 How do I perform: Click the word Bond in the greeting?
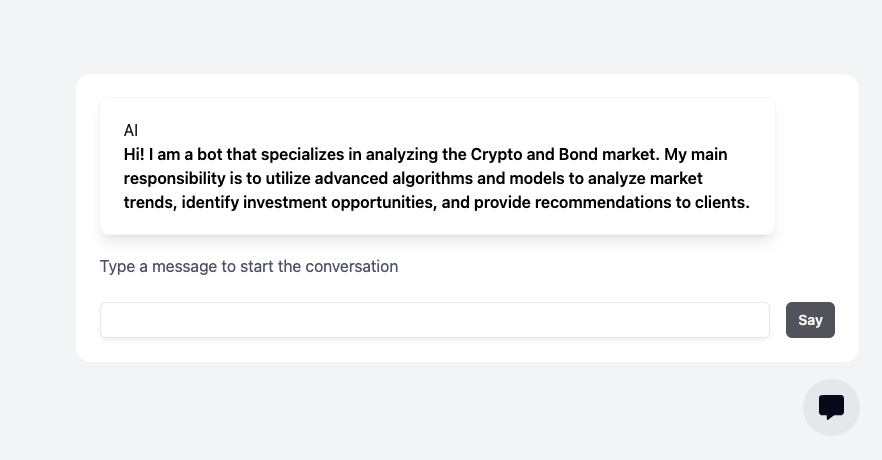tap(578, 154)
